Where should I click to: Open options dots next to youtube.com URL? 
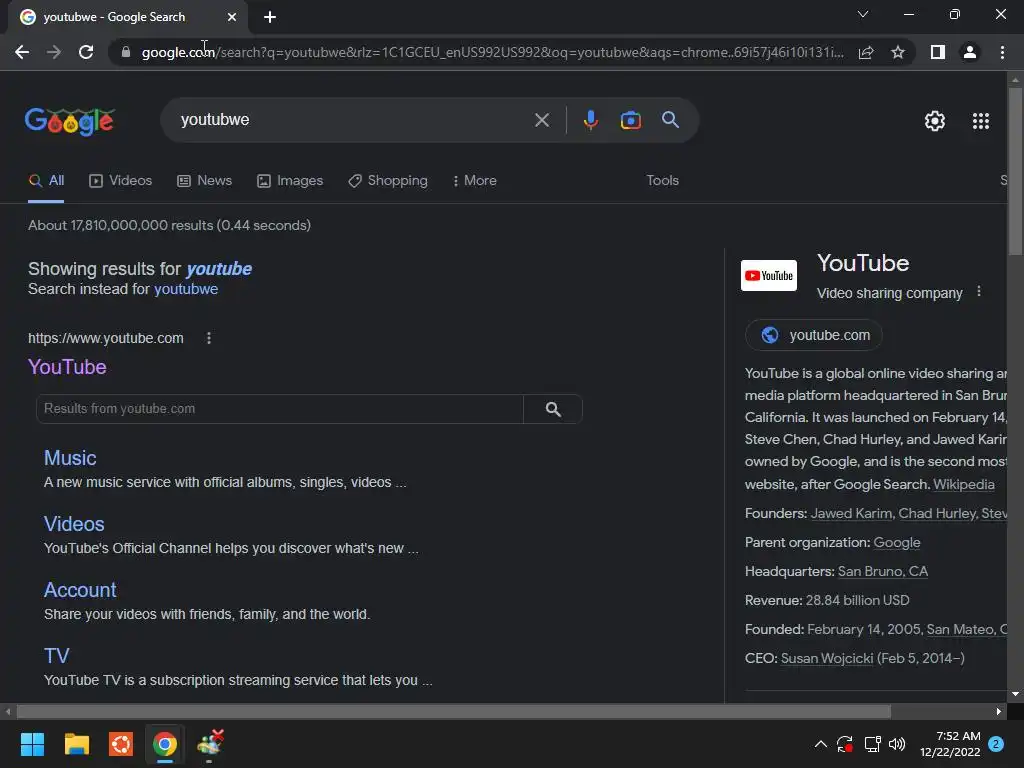coord(208,338)
